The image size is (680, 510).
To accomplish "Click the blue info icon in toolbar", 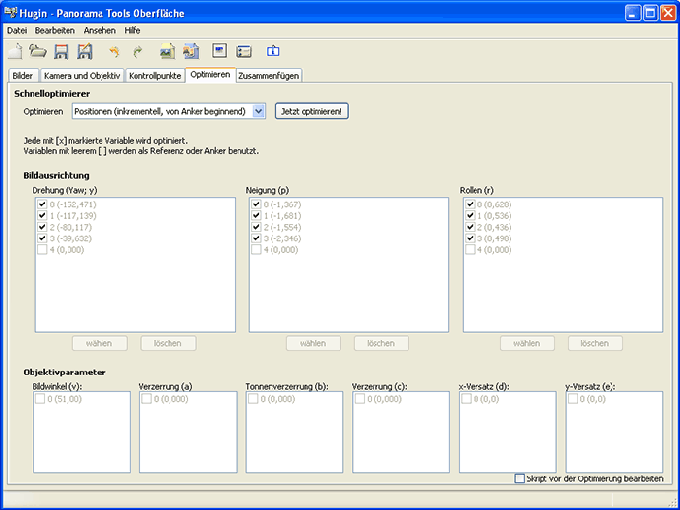I will pos(273,51).
